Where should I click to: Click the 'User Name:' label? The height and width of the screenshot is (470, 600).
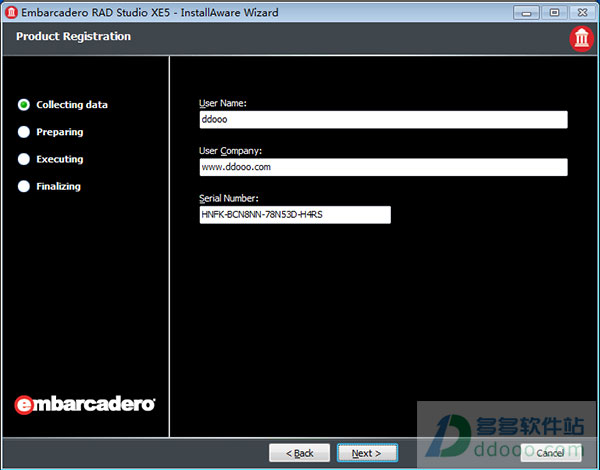click(223, 103)
